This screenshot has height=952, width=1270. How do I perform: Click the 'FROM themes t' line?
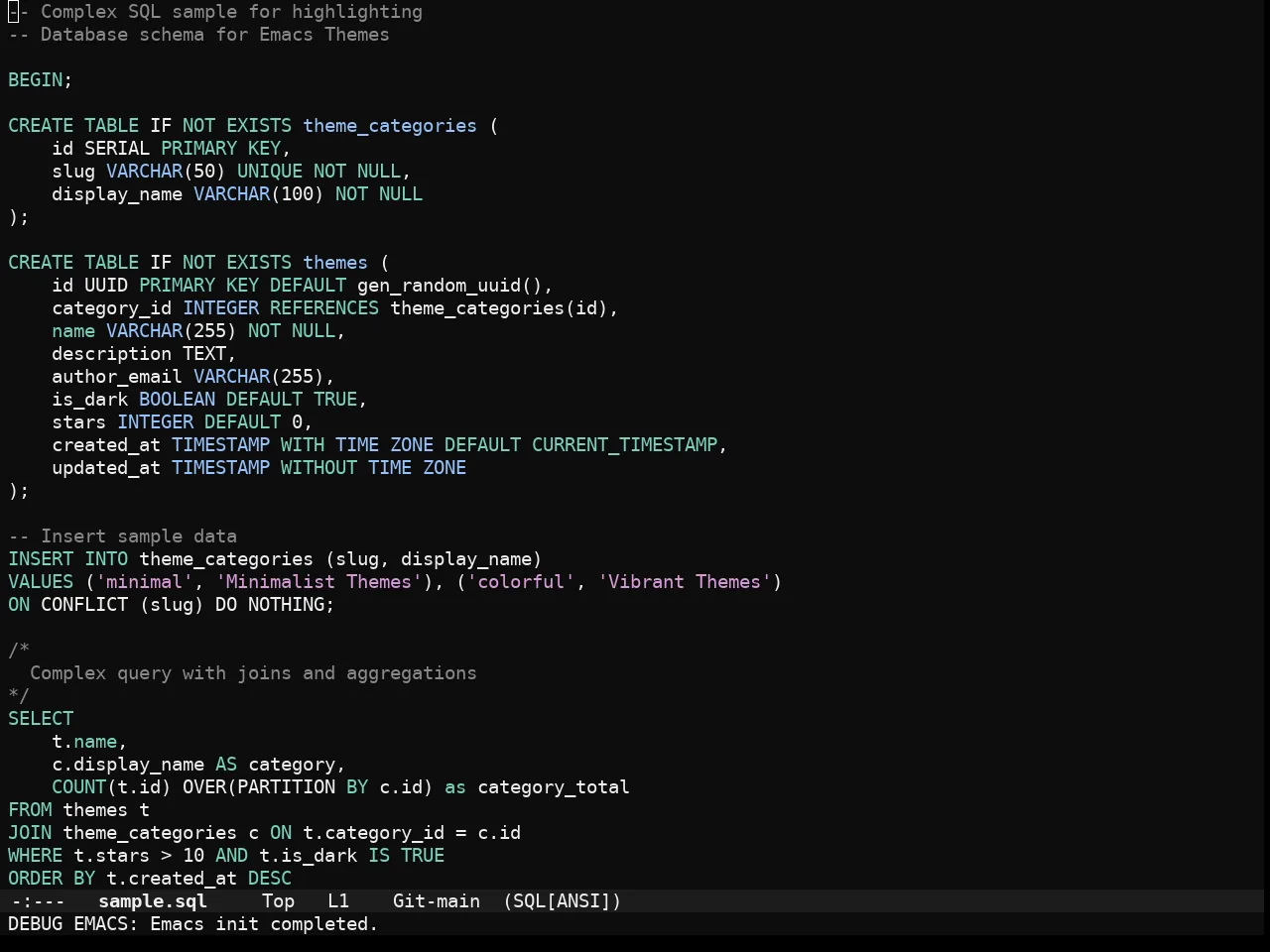pos(79,810)
